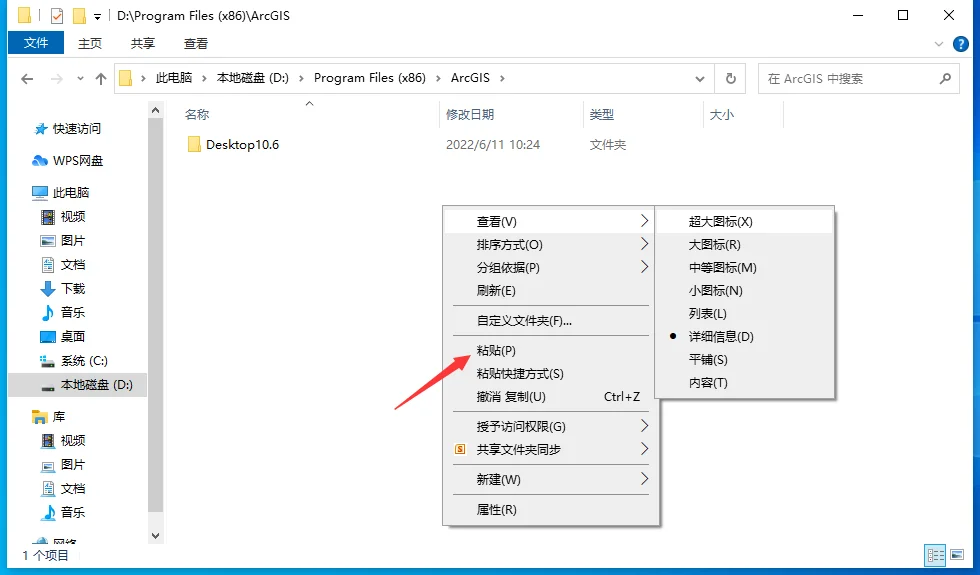Select 详细信息(D) view option
Screen dimensions: 980x575
coord(745,337)
